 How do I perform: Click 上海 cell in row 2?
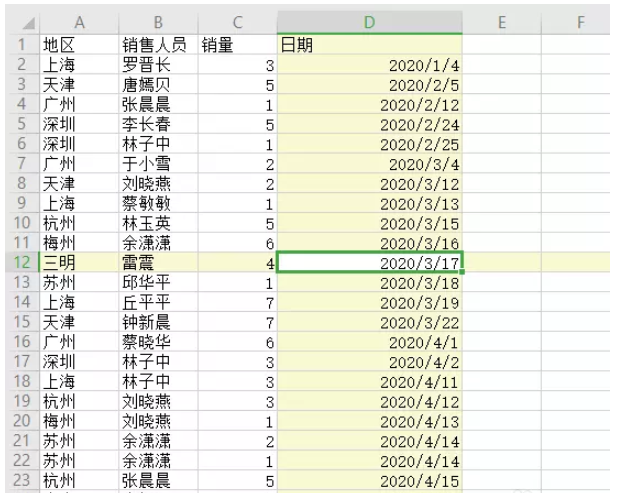(x=79, y=65)
